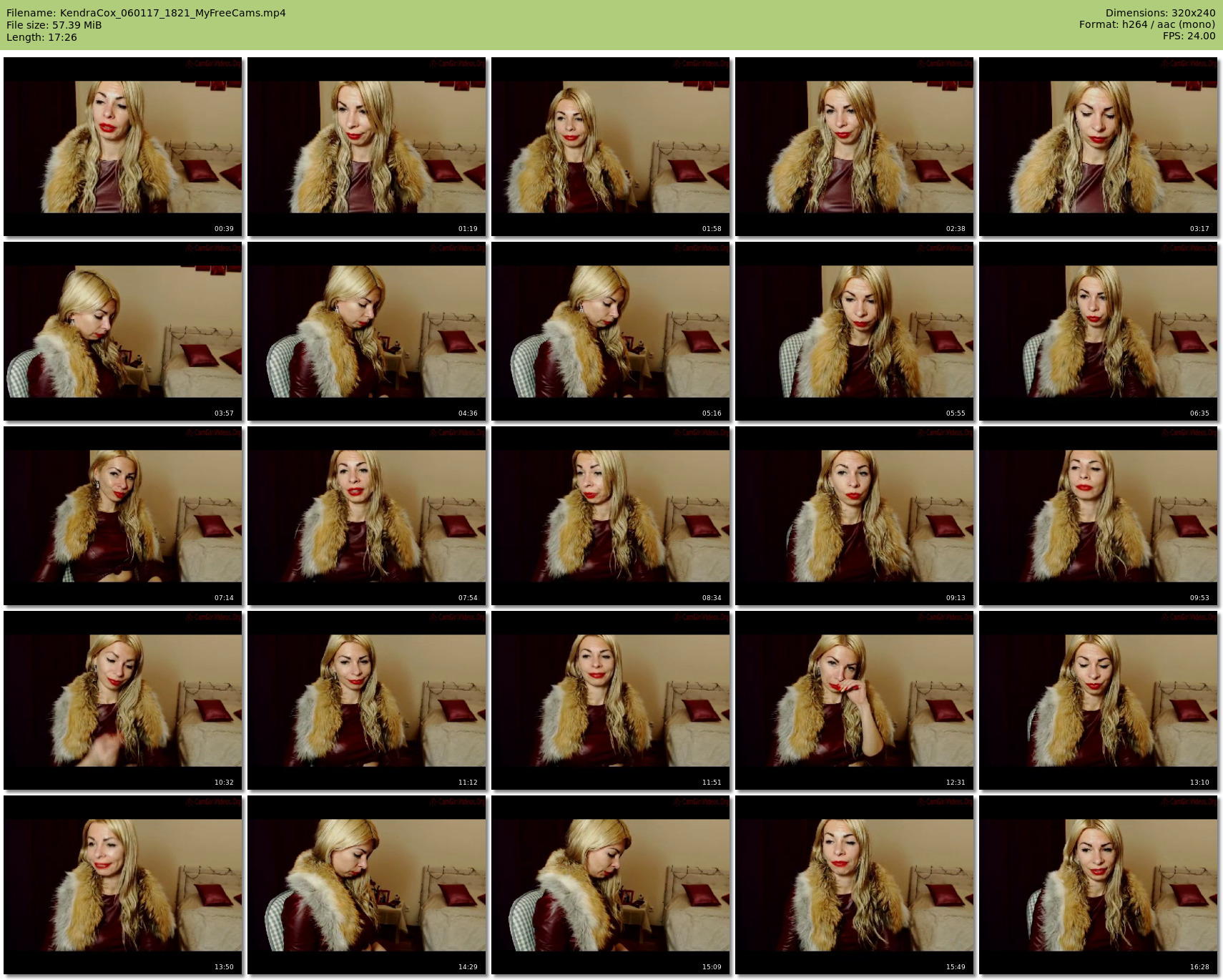Viewport: 1223px width, 980px height.
Task: Open the thumbnail stamped 00:39
Action: point(123,147)
